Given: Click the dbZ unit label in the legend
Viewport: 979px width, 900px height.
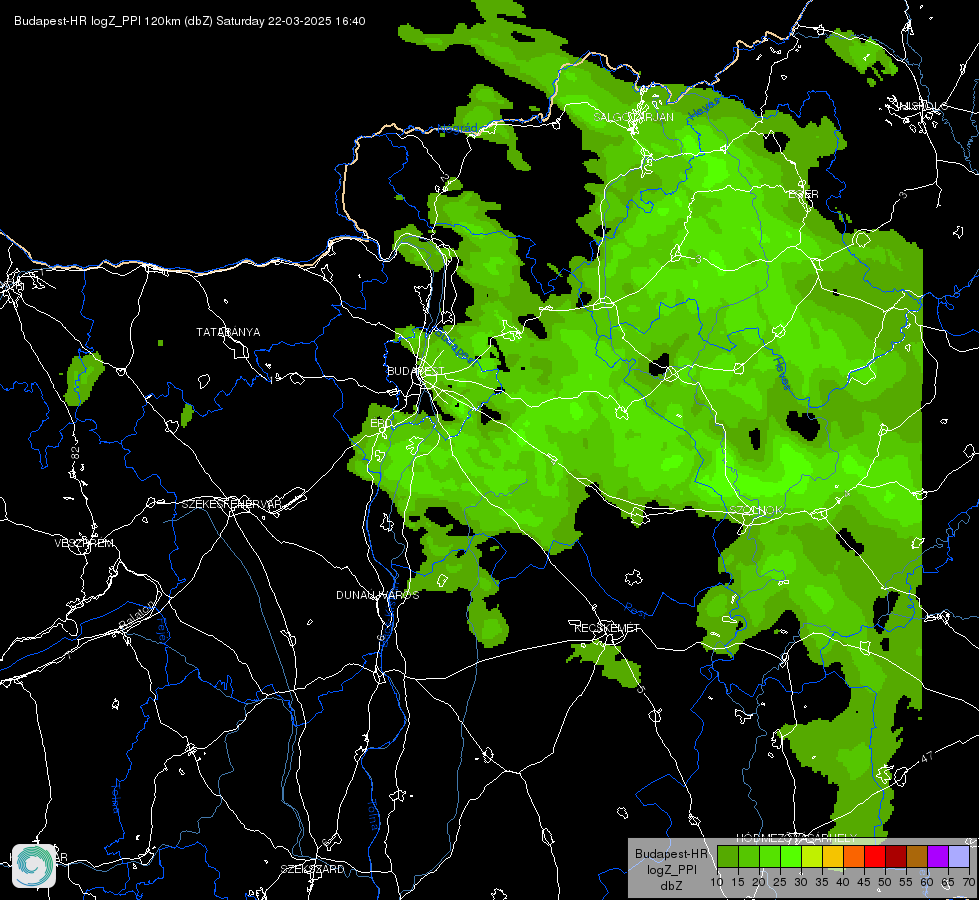Looking at the screenshot, I should coord(672,886).
